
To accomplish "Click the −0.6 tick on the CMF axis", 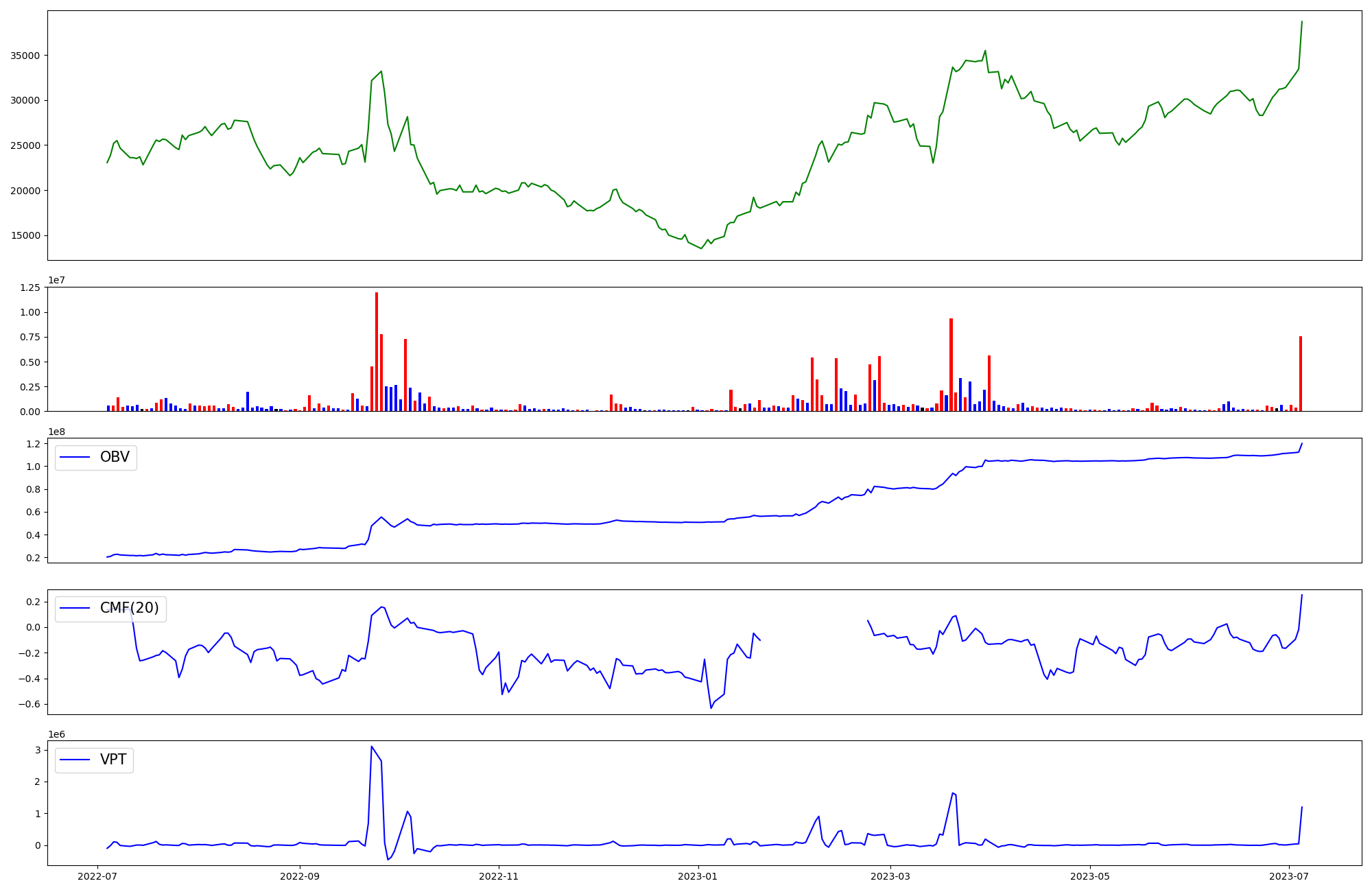I will [x=29, y=704].
